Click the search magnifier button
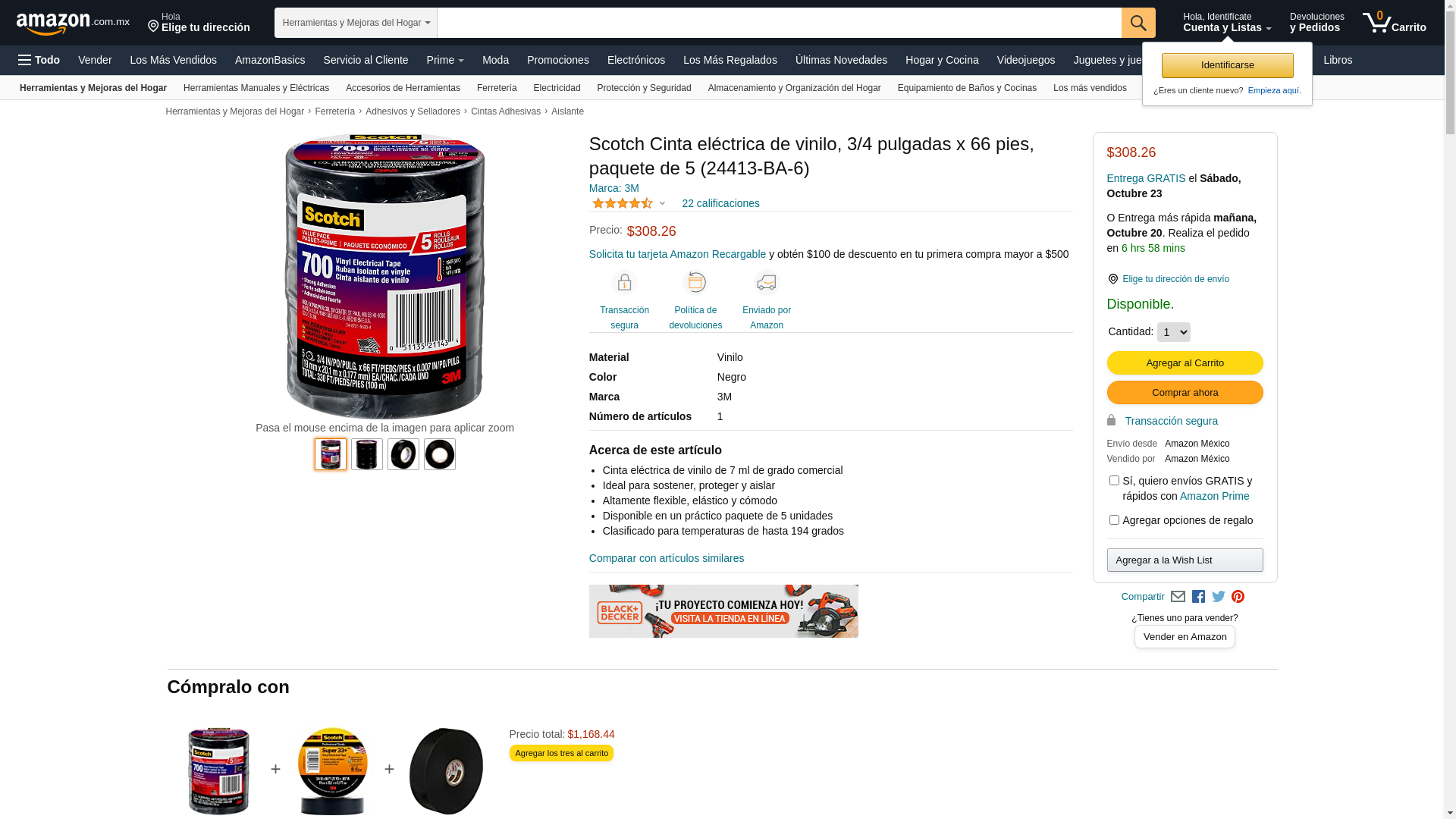The height and width of the screenshot is (819, 1456). point(1138,23)
